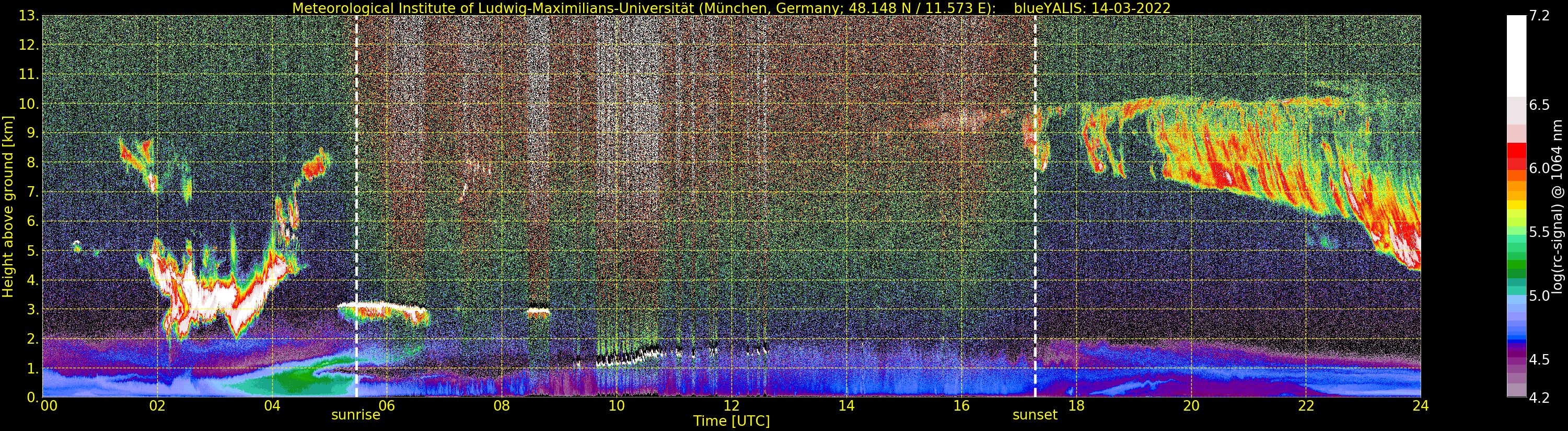The width and height of the screenshot is (1568, 431).
Task: Click the 00 tick label on time axis
Action: pyautogui.click(x=48, y=405)
